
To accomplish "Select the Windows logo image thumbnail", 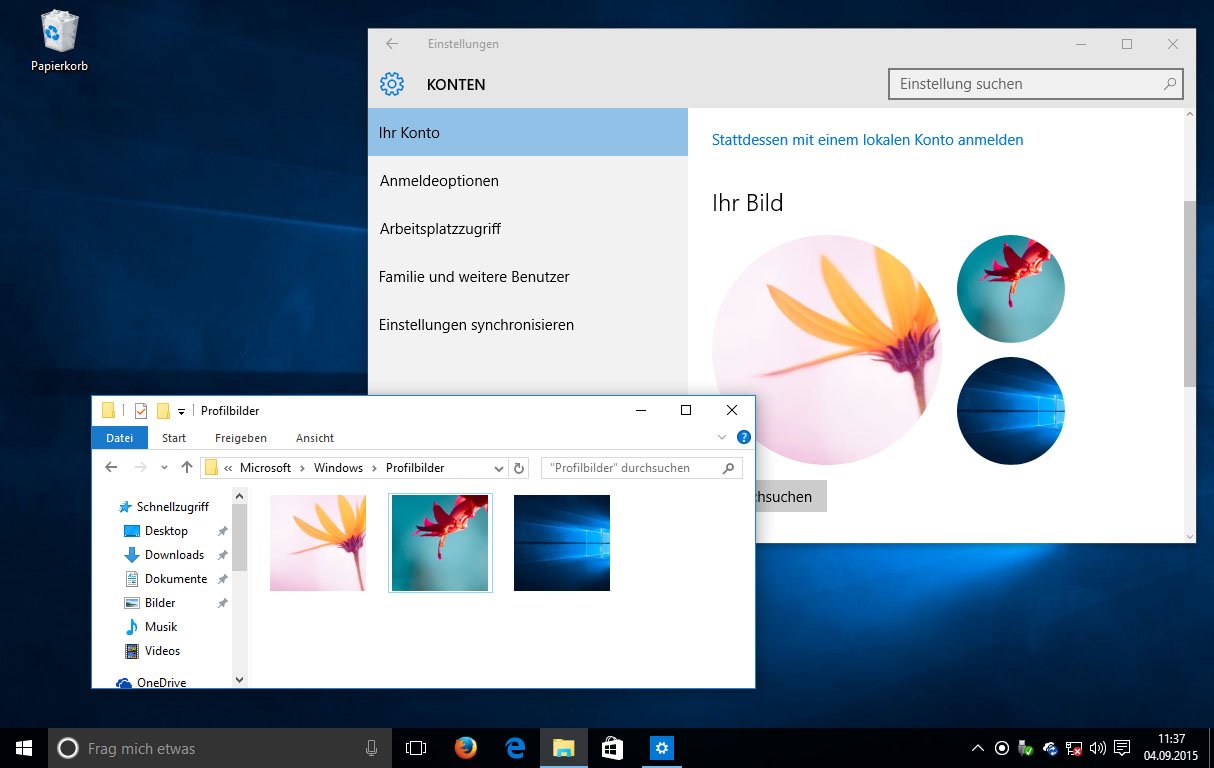I will click(561, 542).
